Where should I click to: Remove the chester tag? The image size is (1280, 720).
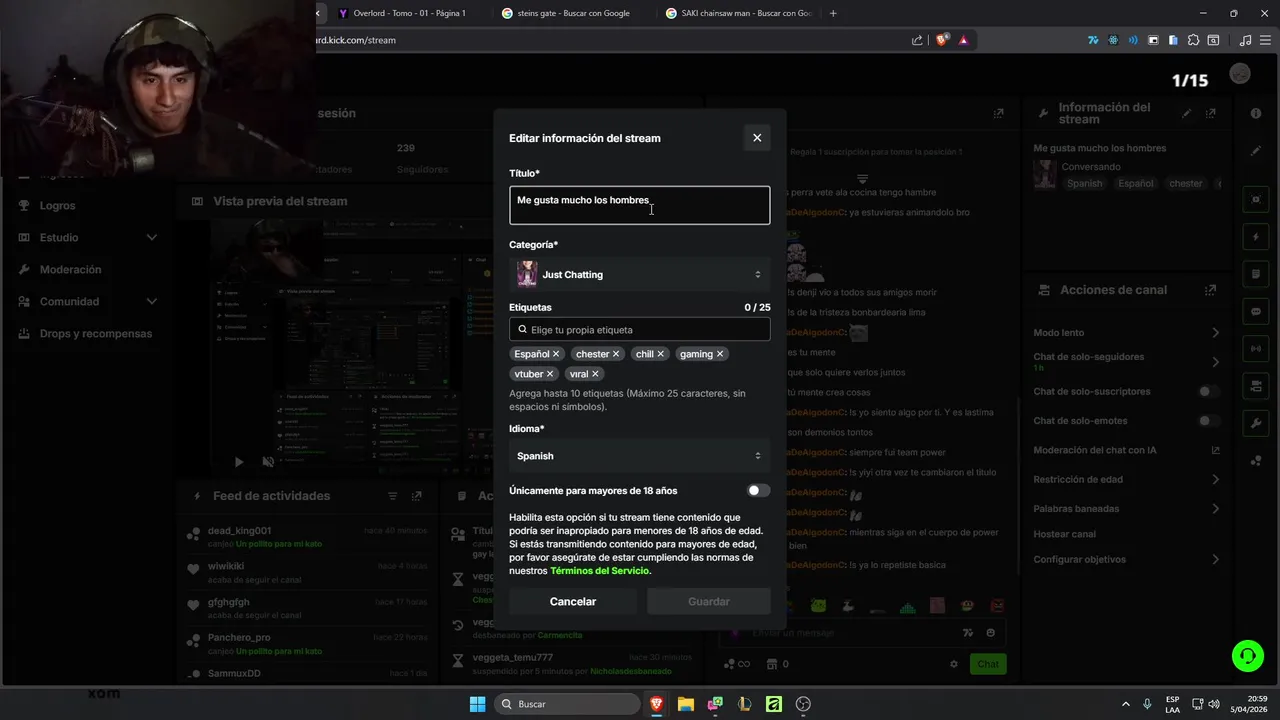(616, 354)
